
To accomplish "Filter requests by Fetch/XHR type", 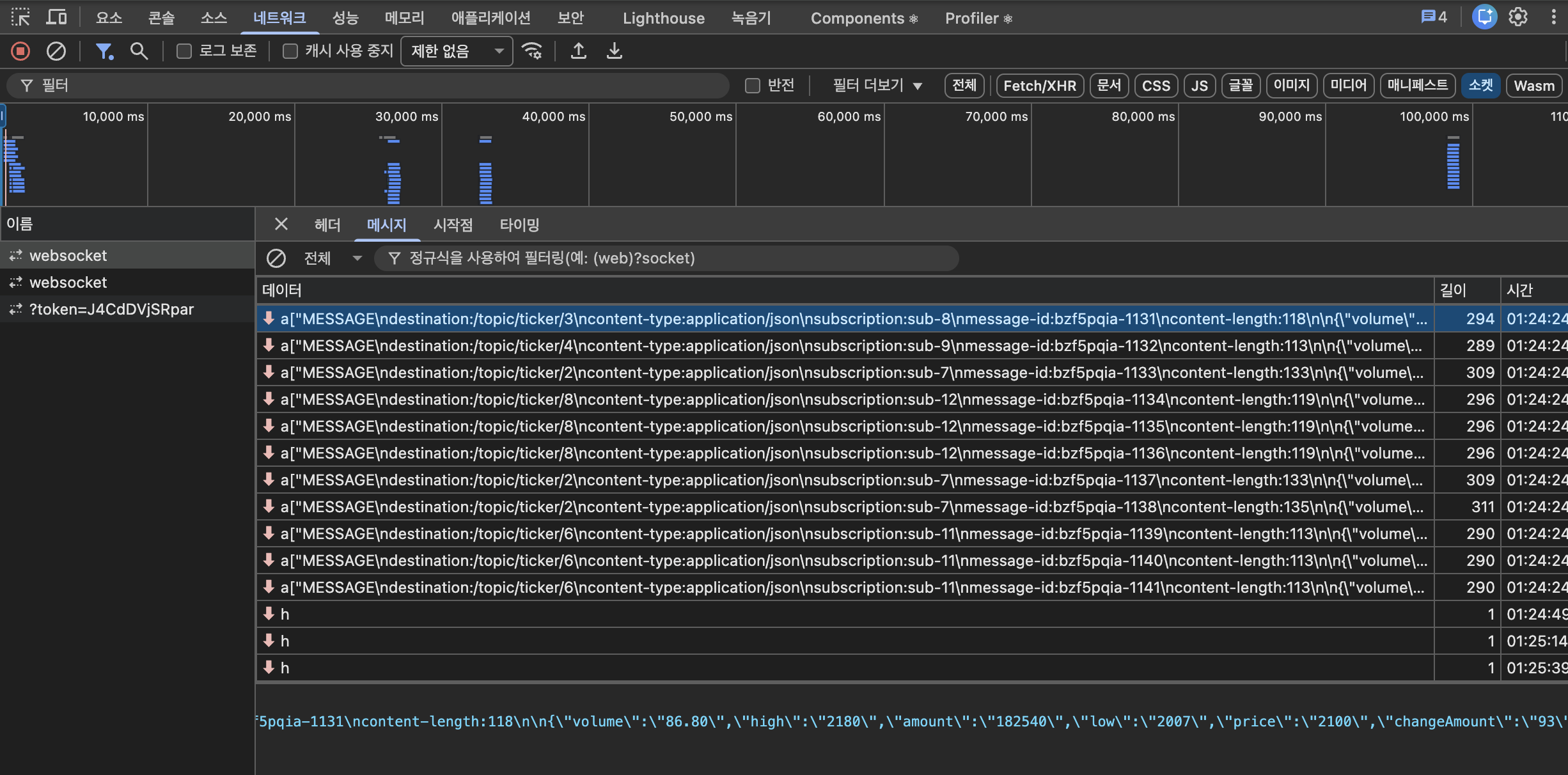I will [1039, 86].
